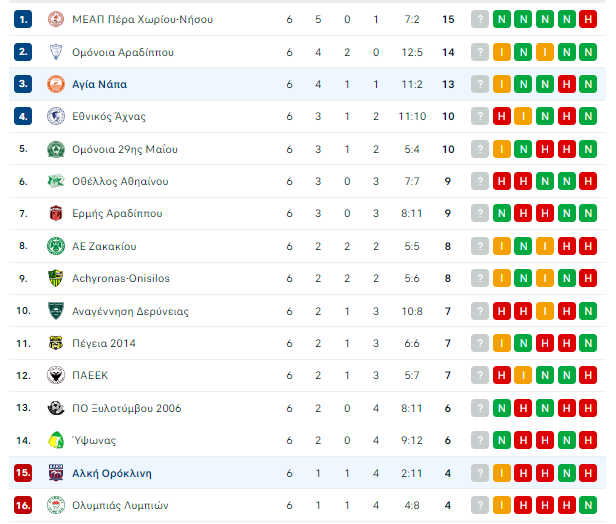Click the ΜΕΑΠ Πέρα Χωρίου-Νήσου team crest
This screenshot has width=616, height=524.
[x=56, y=19]
